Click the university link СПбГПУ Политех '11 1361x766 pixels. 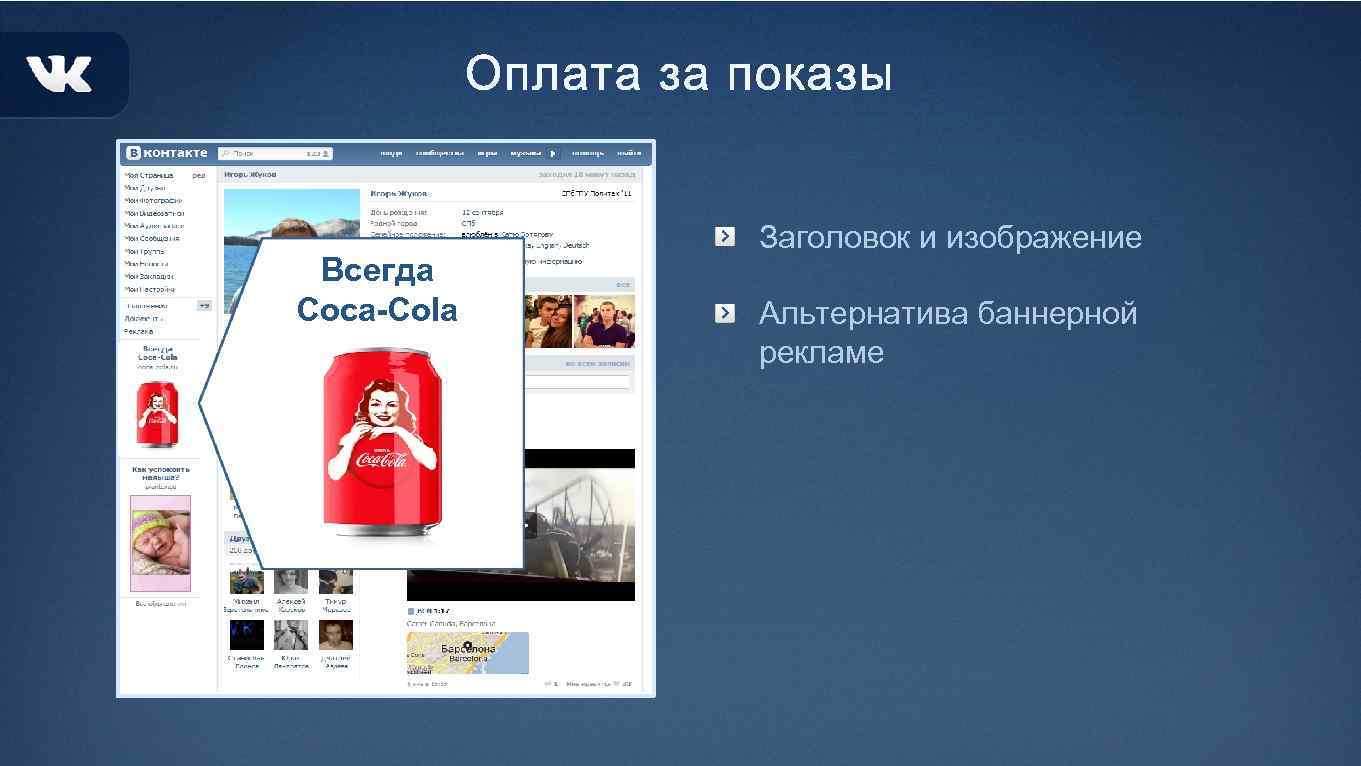[596, 193]
